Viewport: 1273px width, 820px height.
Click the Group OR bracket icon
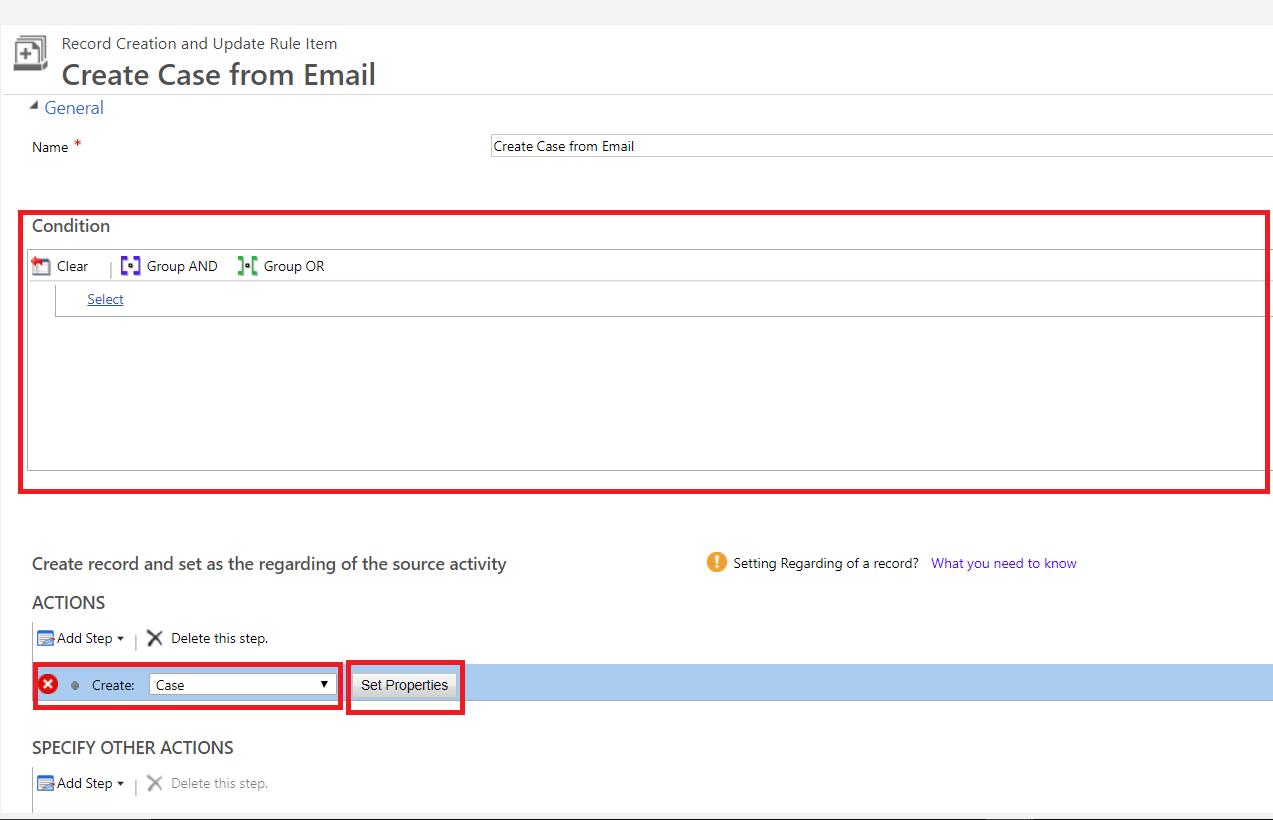(247, 266)
